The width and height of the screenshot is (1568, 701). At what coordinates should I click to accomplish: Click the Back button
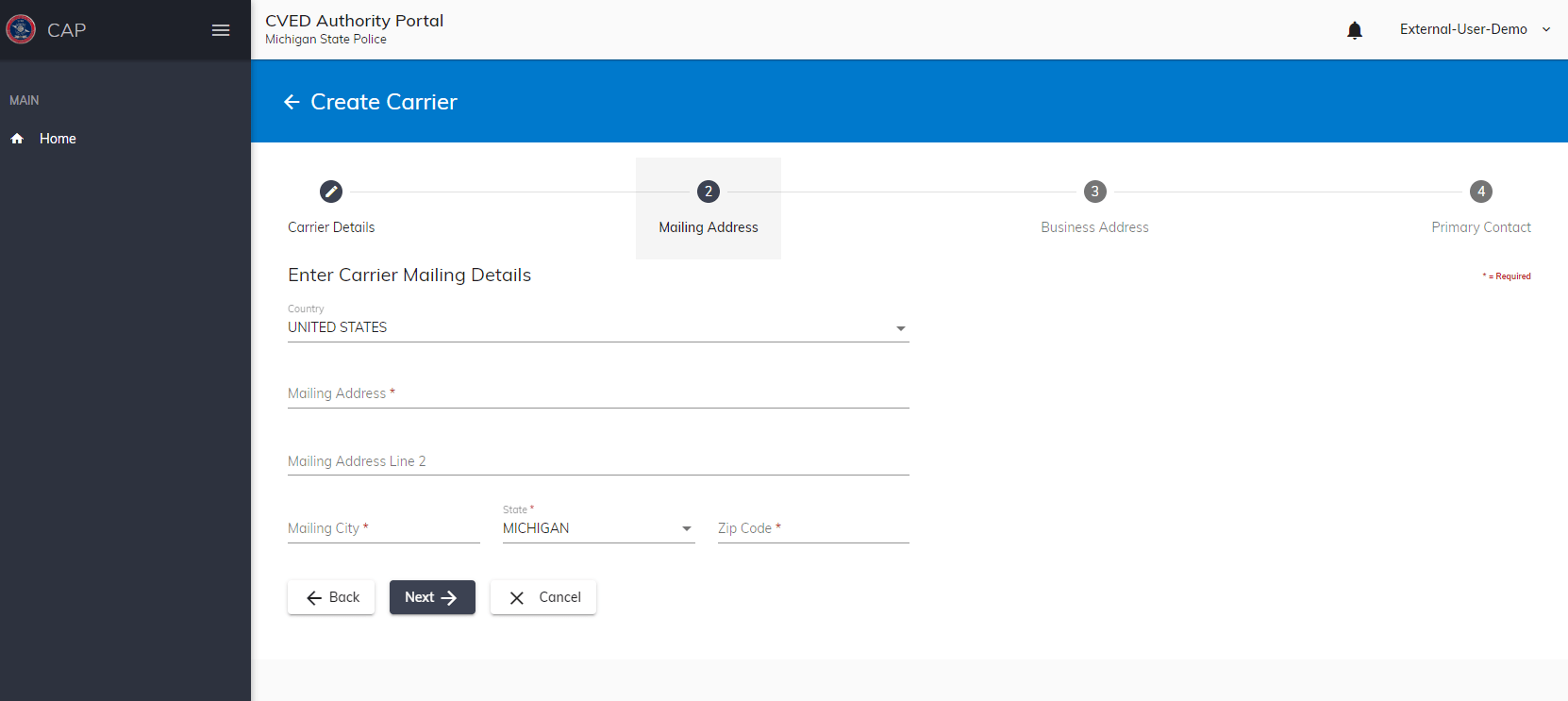(x=331, y=597)
